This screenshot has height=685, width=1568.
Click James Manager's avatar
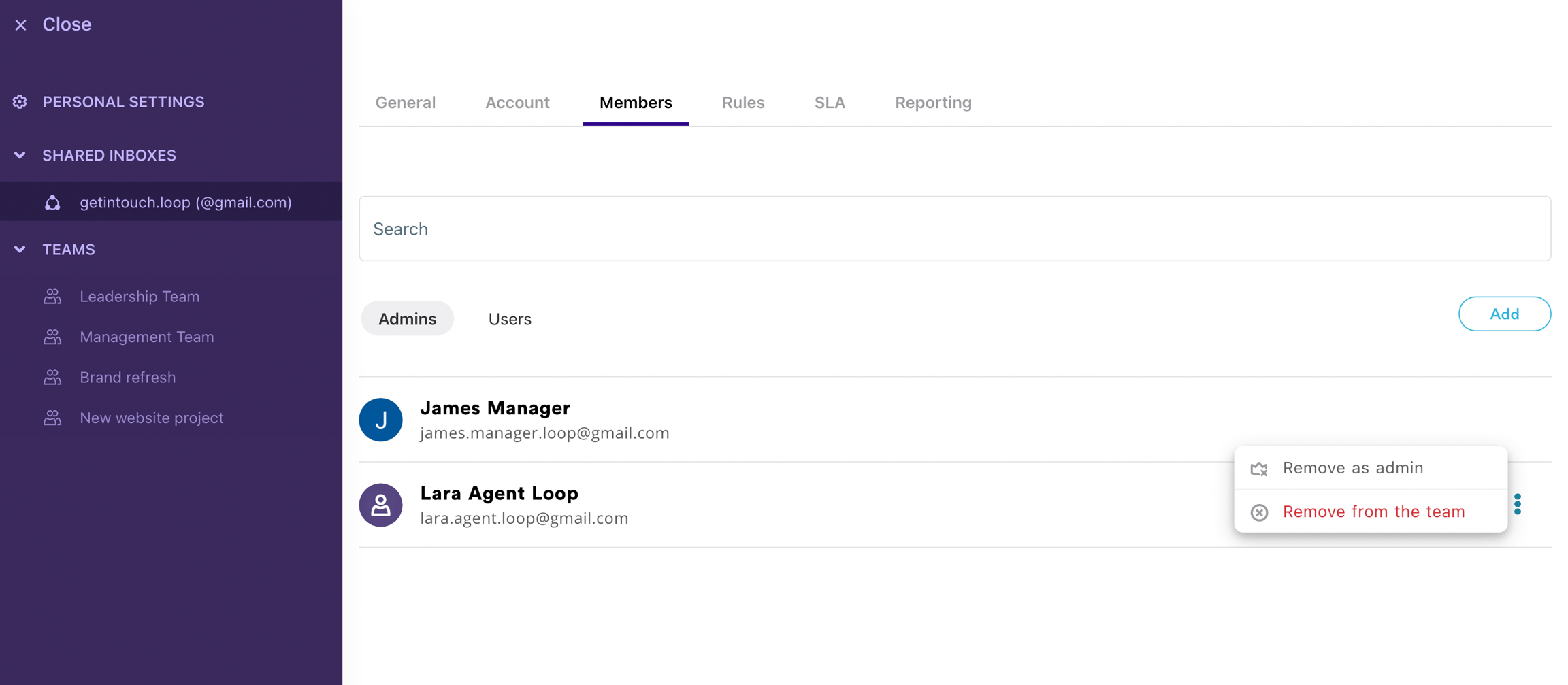click(x=380, y=420)
